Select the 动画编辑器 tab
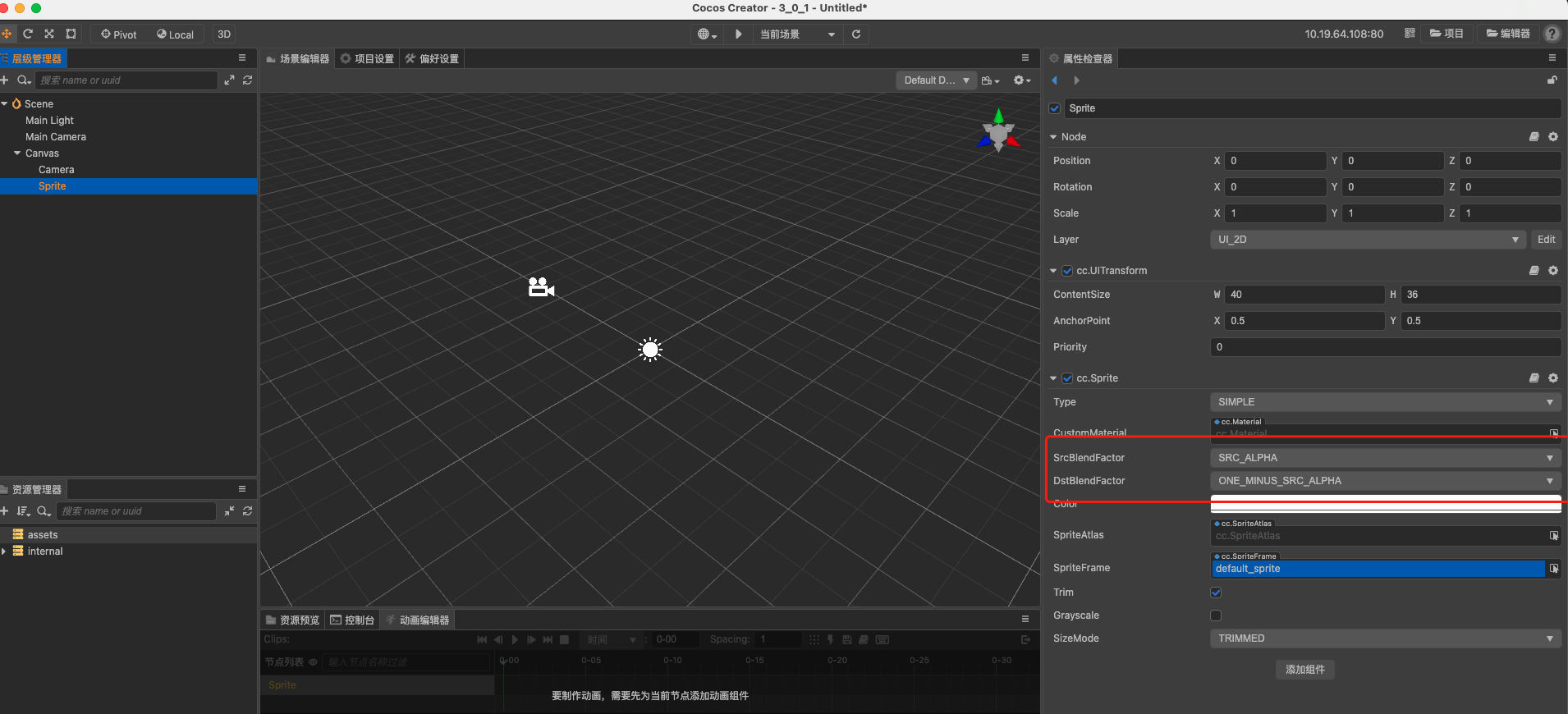This screenshot has width=1568, height=714. coord(417,620)
